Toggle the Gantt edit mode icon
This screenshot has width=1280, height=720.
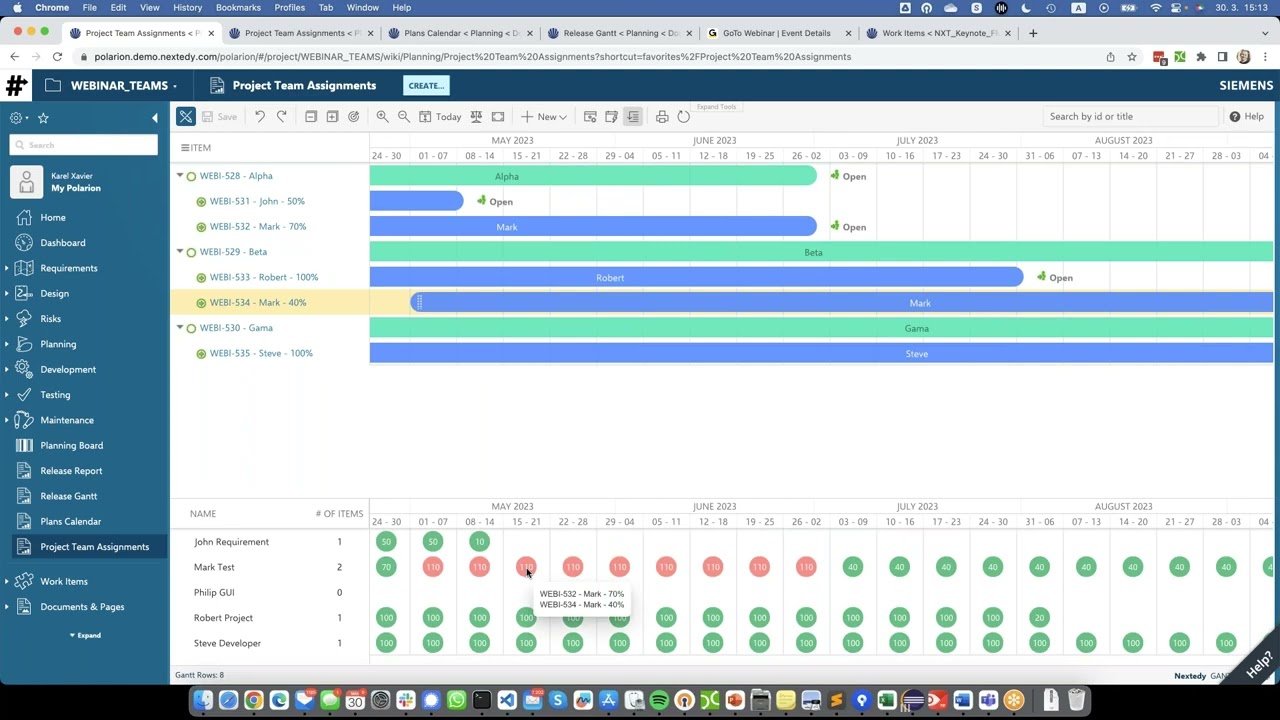(x=186, y=117)
